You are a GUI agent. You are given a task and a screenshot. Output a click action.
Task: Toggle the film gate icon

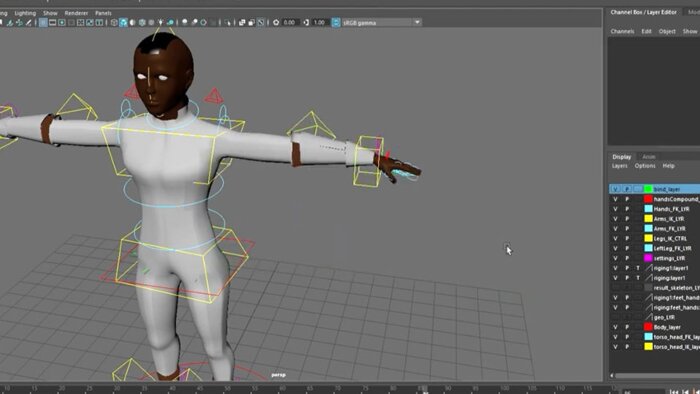click(x=52, y=22)
